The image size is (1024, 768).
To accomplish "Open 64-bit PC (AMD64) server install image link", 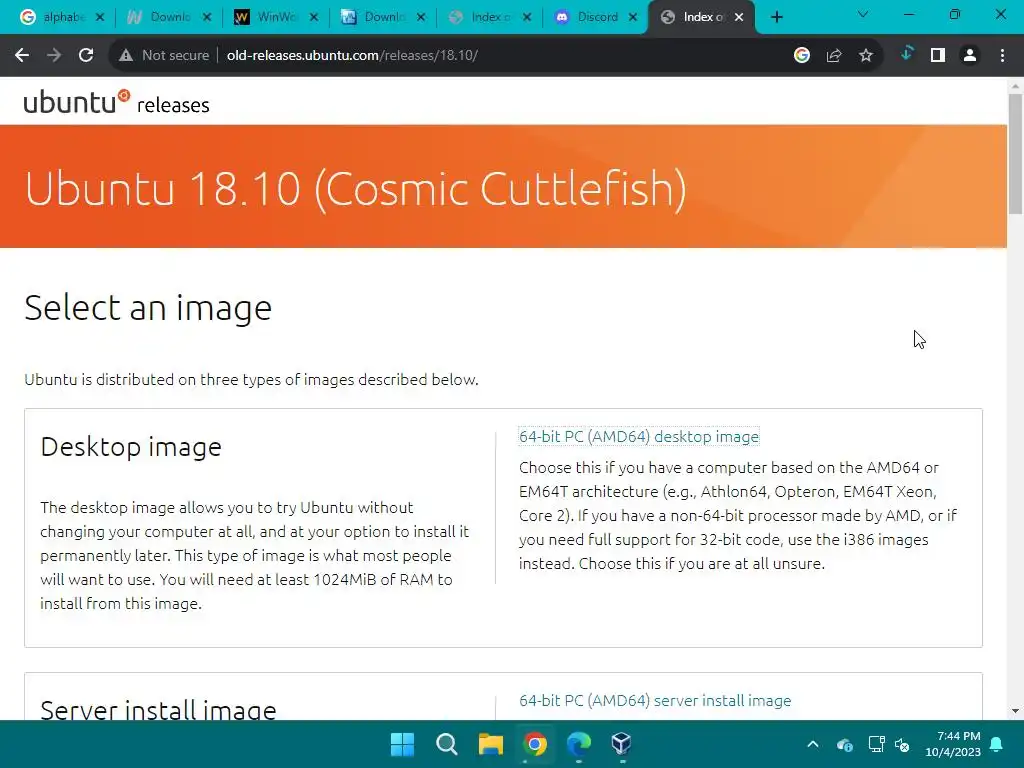I will point(655,700).
